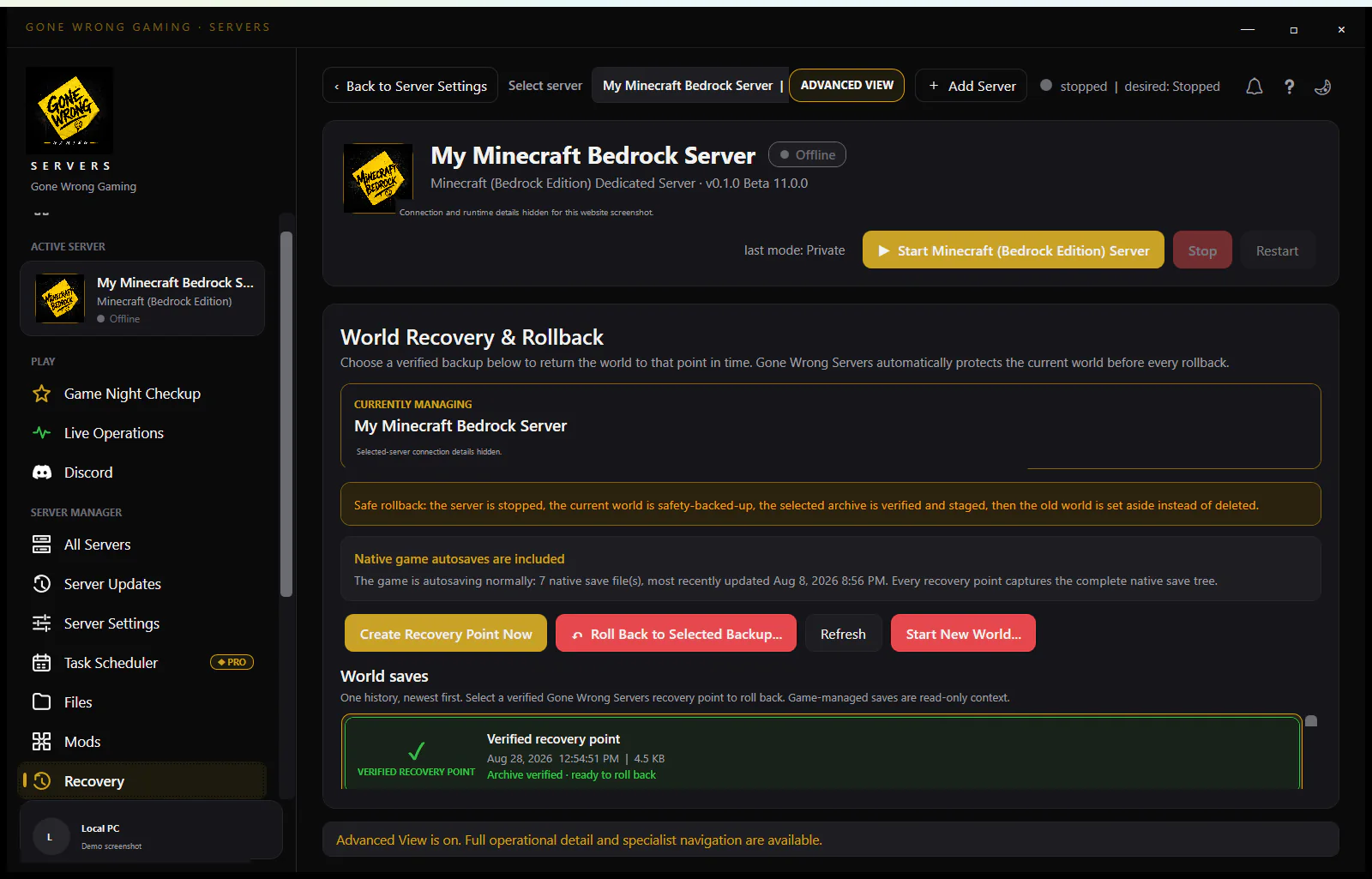1372x879 pixels.
Task: Click Start New World button
Action: click(963, 634)
